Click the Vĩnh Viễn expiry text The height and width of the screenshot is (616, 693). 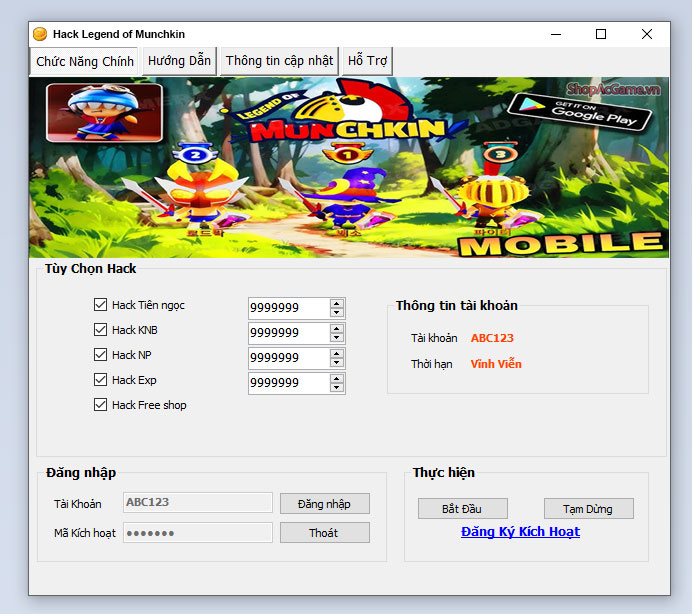pyautogui.click(x=496, y=364)
